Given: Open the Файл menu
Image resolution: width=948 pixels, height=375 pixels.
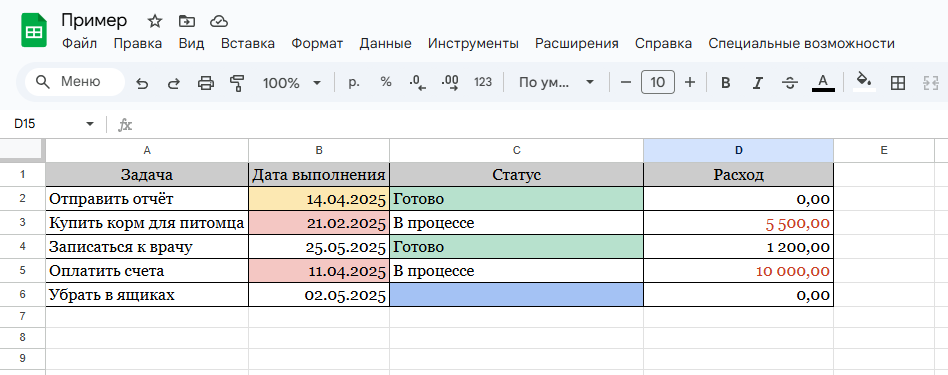Looking at the screenshot, I should click(x=80, y=44).
